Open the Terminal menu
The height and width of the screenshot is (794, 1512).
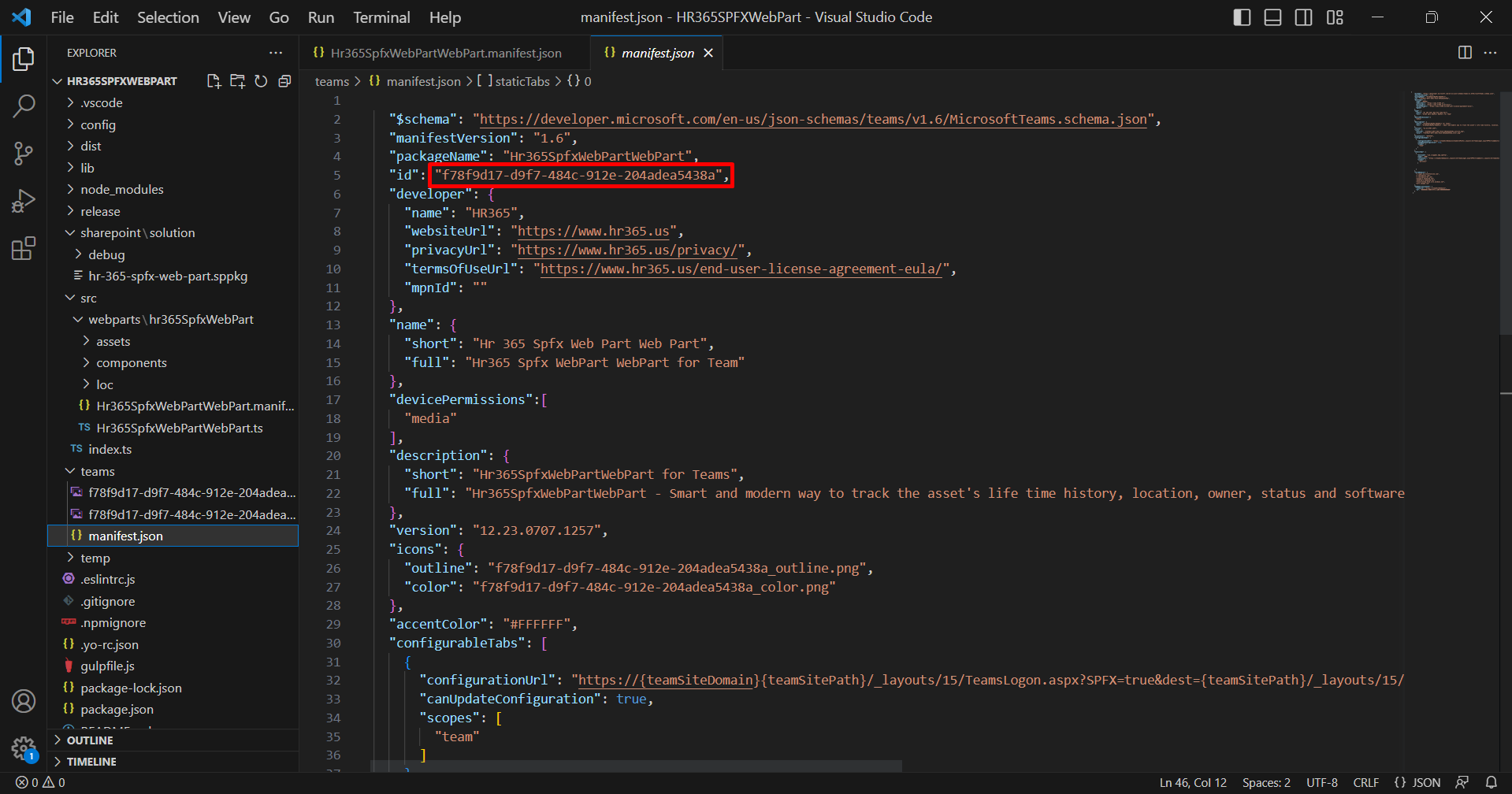click(381, 17)
